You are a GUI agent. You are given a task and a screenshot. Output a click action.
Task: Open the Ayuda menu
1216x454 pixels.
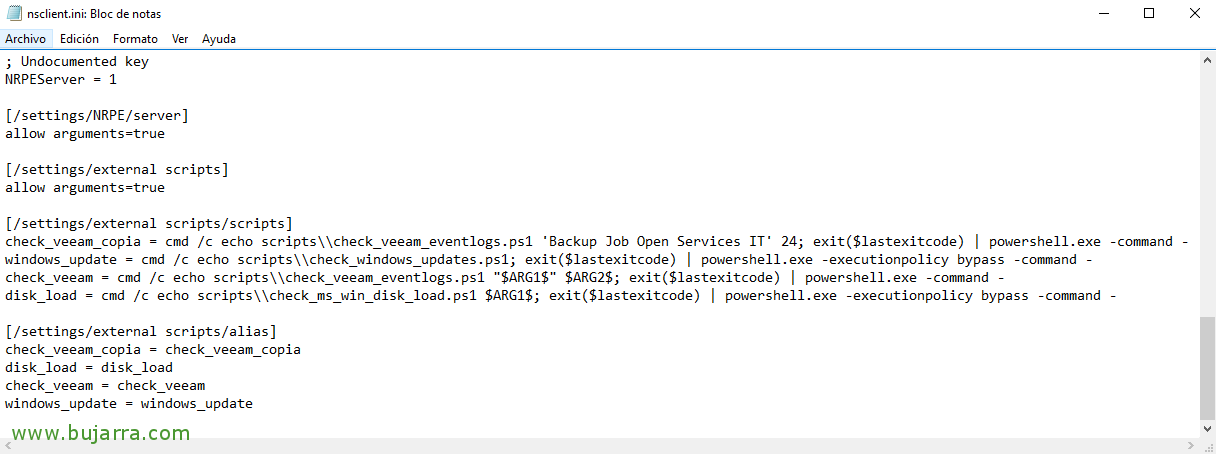point(219,39)
